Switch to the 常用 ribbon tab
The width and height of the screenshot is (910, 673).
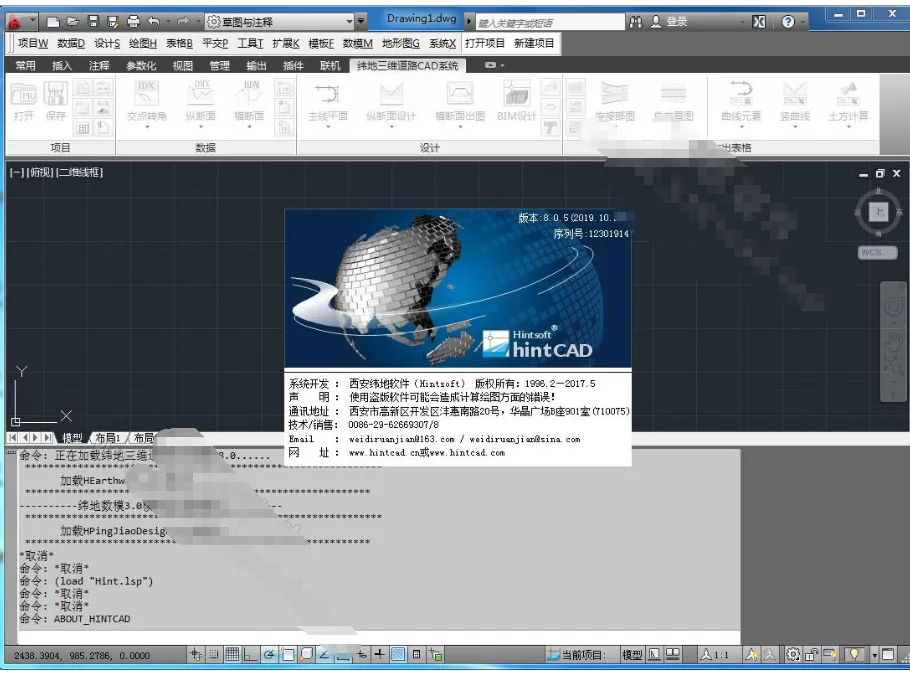[x=26, y=66]
